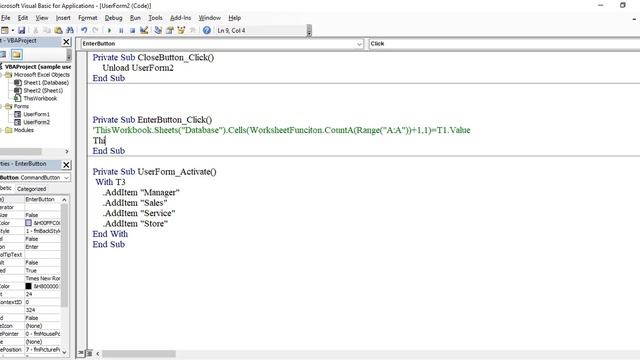Toggle Design Mode icon
This screenshot has height=360, width=640.
tap(144, 30)
